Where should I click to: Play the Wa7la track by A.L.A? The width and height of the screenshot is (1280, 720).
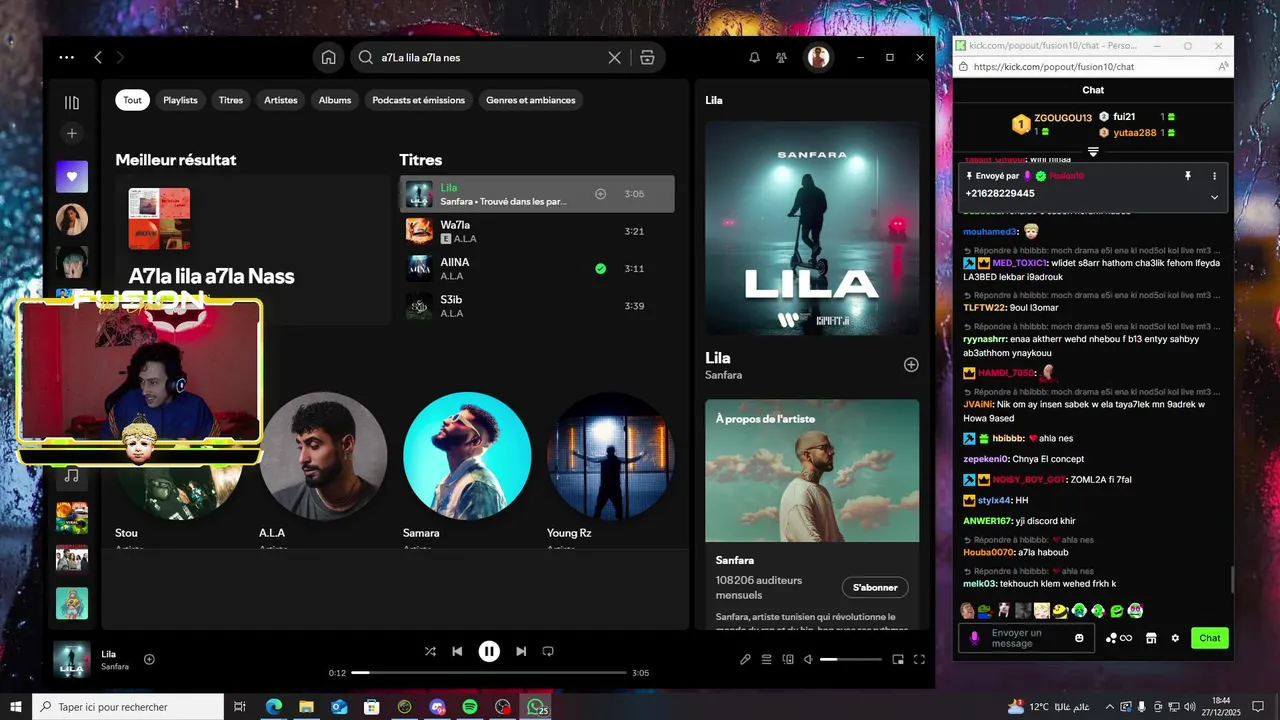[537, 231]
